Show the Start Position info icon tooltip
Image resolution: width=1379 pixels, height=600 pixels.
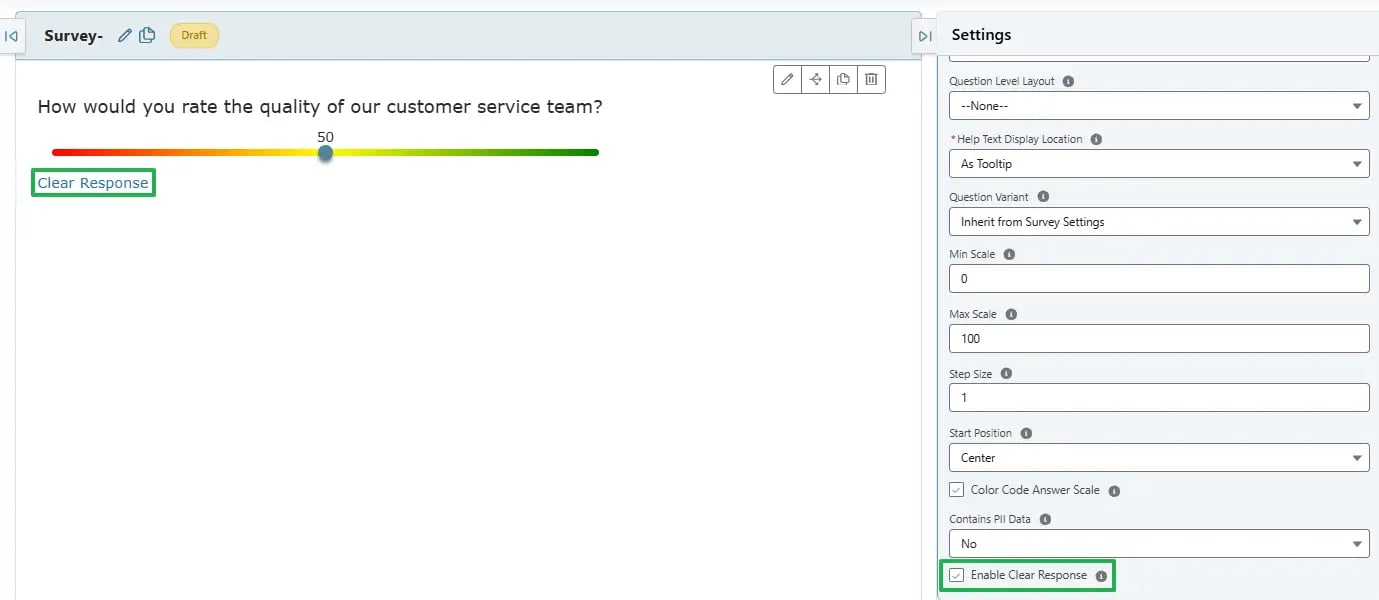point(1026,433)
